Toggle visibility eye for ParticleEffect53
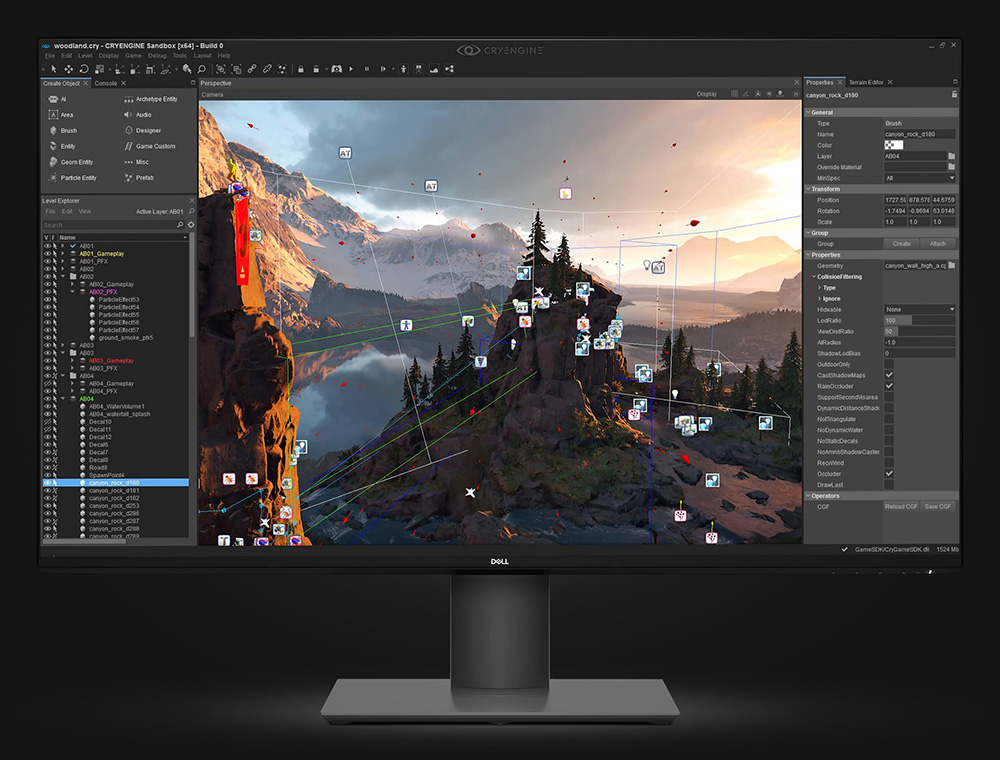Image resolution: width=1000 pixels, height=760 pixels. coord(47,300)
